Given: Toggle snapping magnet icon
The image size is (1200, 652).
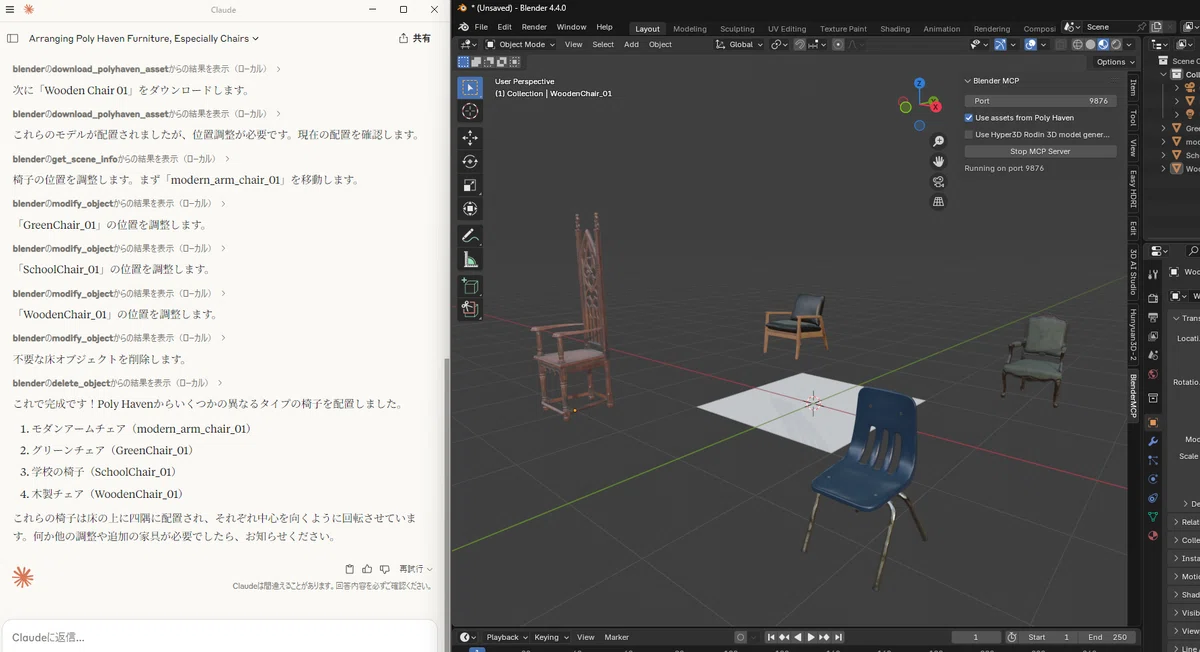Looking at the screenshot, I should tap(799, 44).
